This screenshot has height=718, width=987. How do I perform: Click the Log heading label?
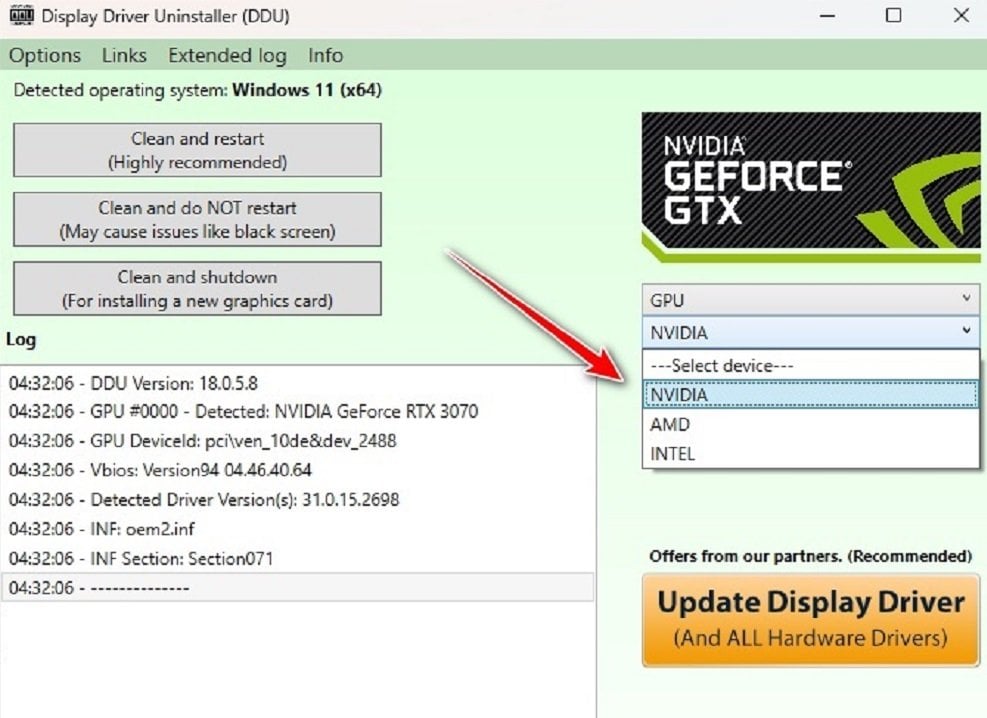21,340
